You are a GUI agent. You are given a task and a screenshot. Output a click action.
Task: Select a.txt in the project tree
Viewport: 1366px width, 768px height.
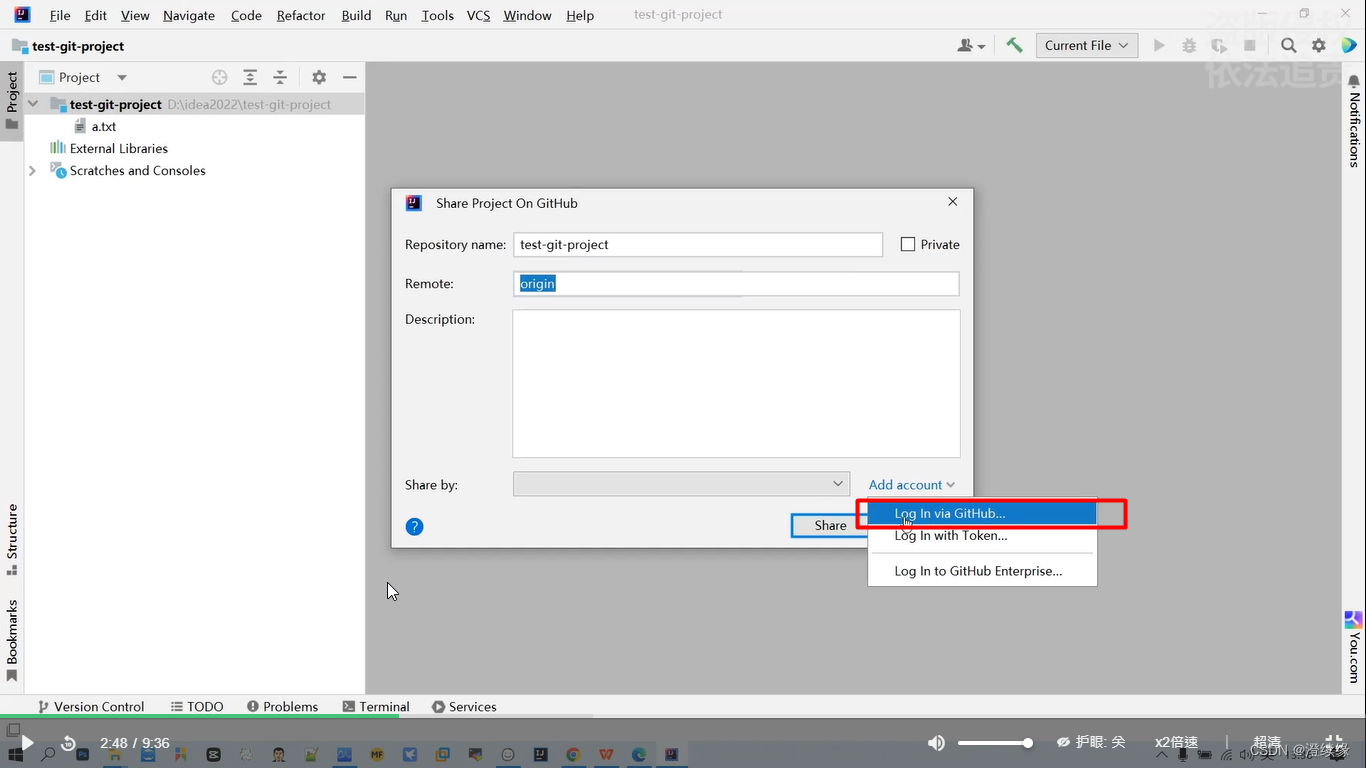[x=96, y=126]
